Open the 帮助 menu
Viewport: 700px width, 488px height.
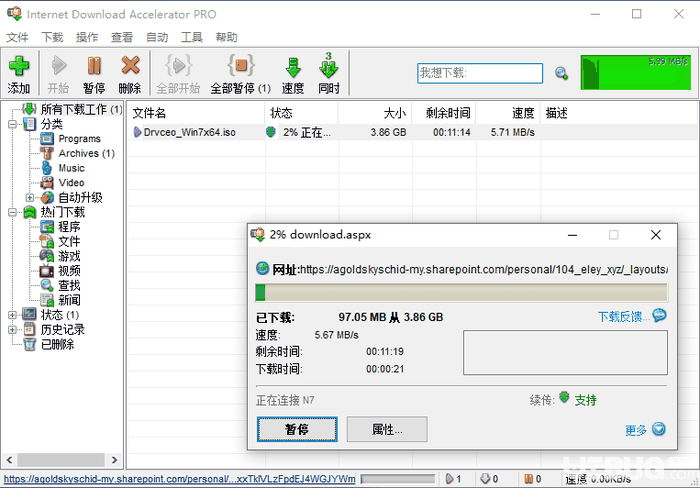coord(226,37)
